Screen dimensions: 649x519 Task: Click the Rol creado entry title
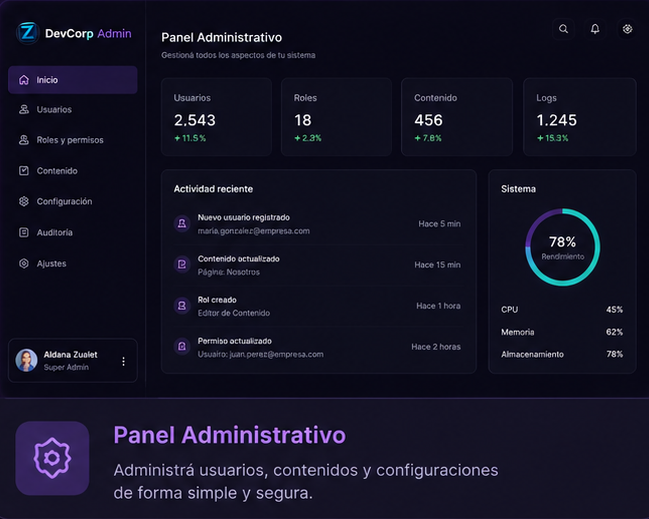click(x=217, y=300)
